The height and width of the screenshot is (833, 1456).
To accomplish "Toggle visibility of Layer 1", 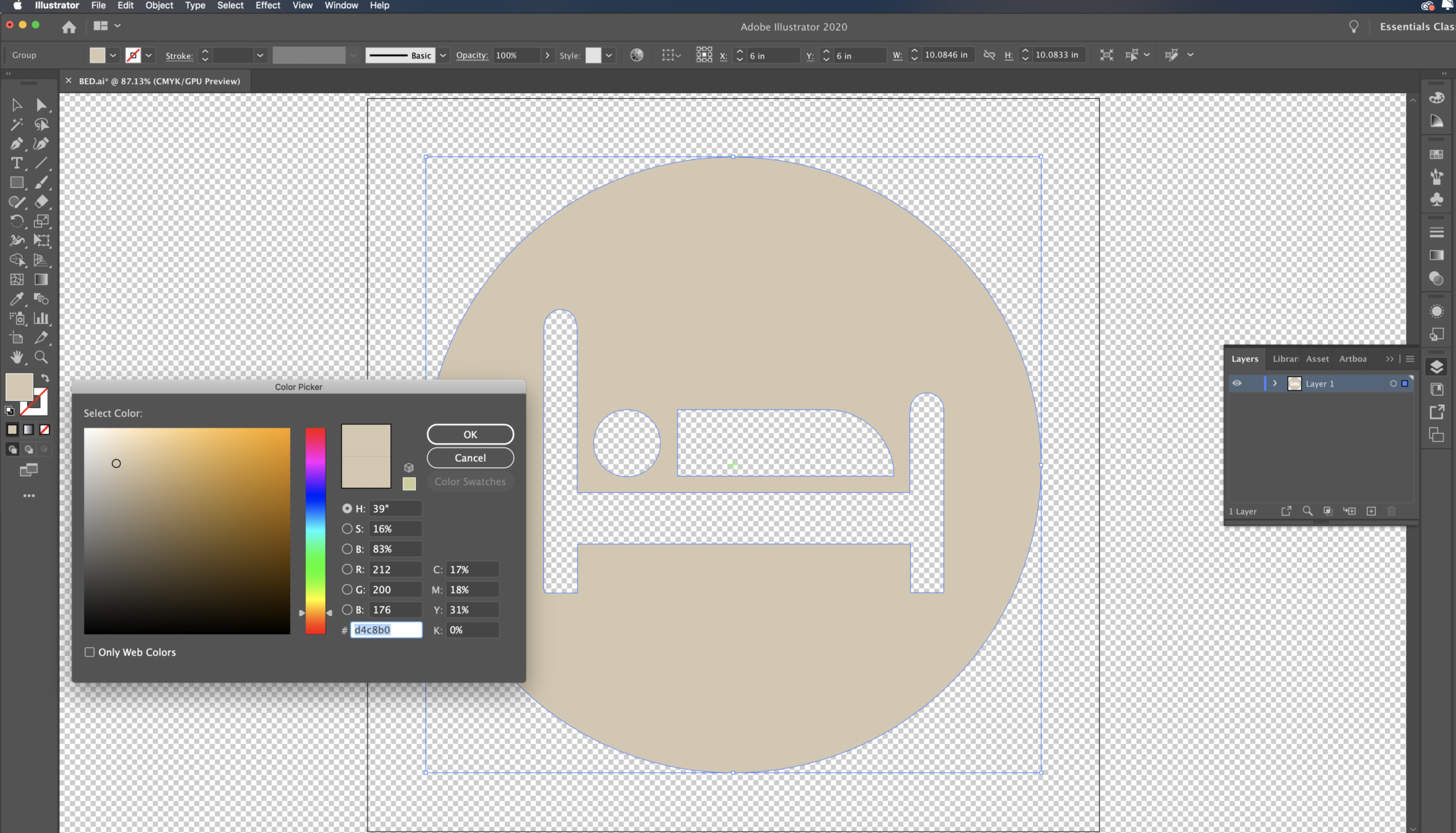I will coord(1238,383).
